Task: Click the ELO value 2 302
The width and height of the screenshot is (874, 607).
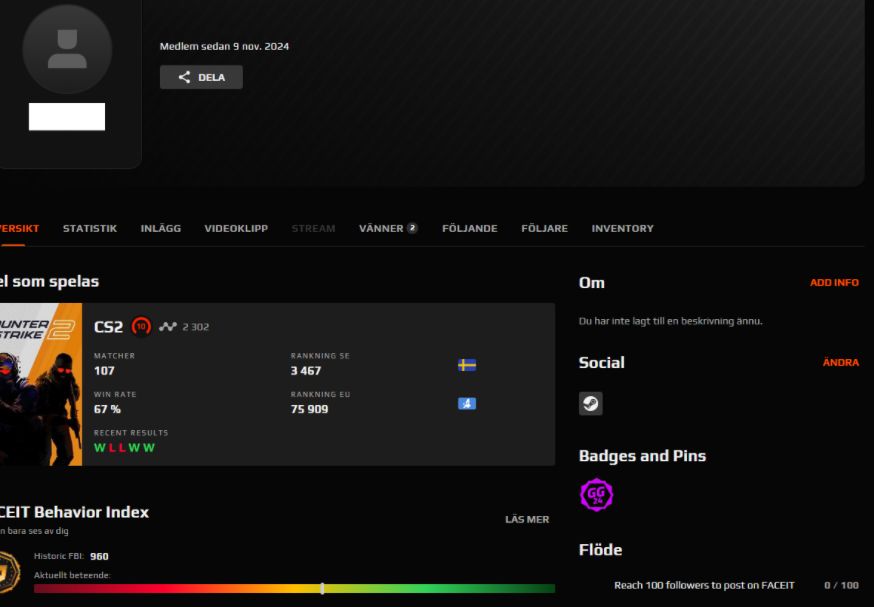Action: pyautogui.click(x=196, y=327)
